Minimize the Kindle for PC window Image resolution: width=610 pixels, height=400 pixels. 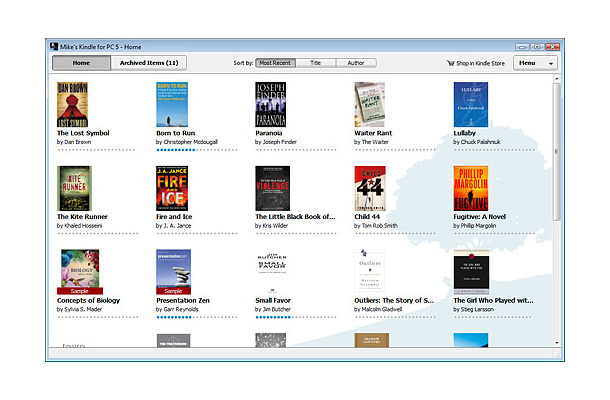pos(522,47)
